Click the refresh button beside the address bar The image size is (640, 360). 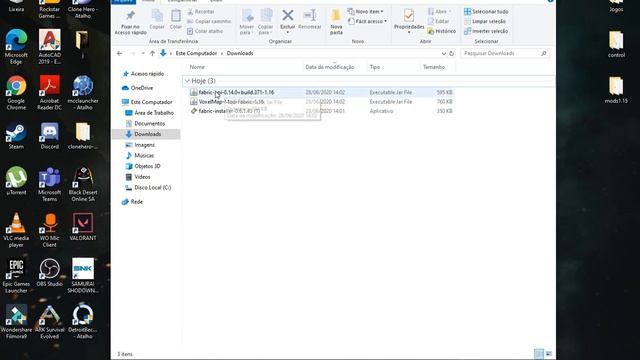(x=451, y=53)
